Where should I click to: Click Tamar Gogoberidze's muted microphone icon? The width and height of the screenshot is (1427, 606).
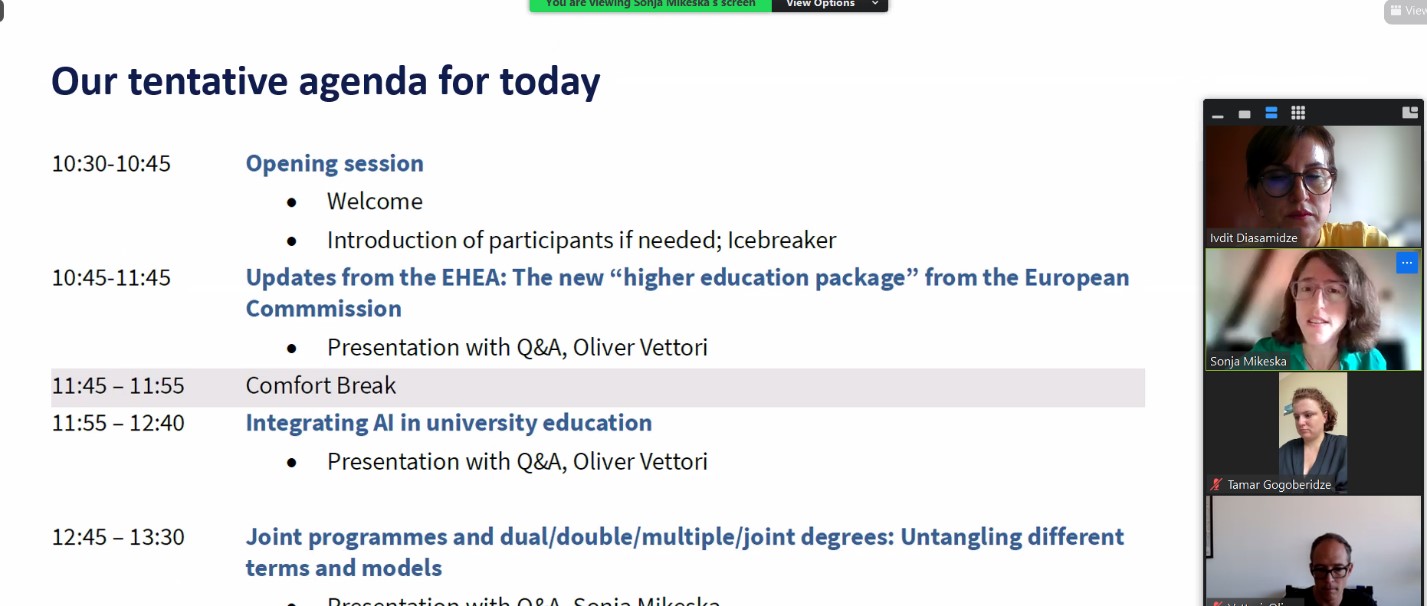tap(1216, 485)
